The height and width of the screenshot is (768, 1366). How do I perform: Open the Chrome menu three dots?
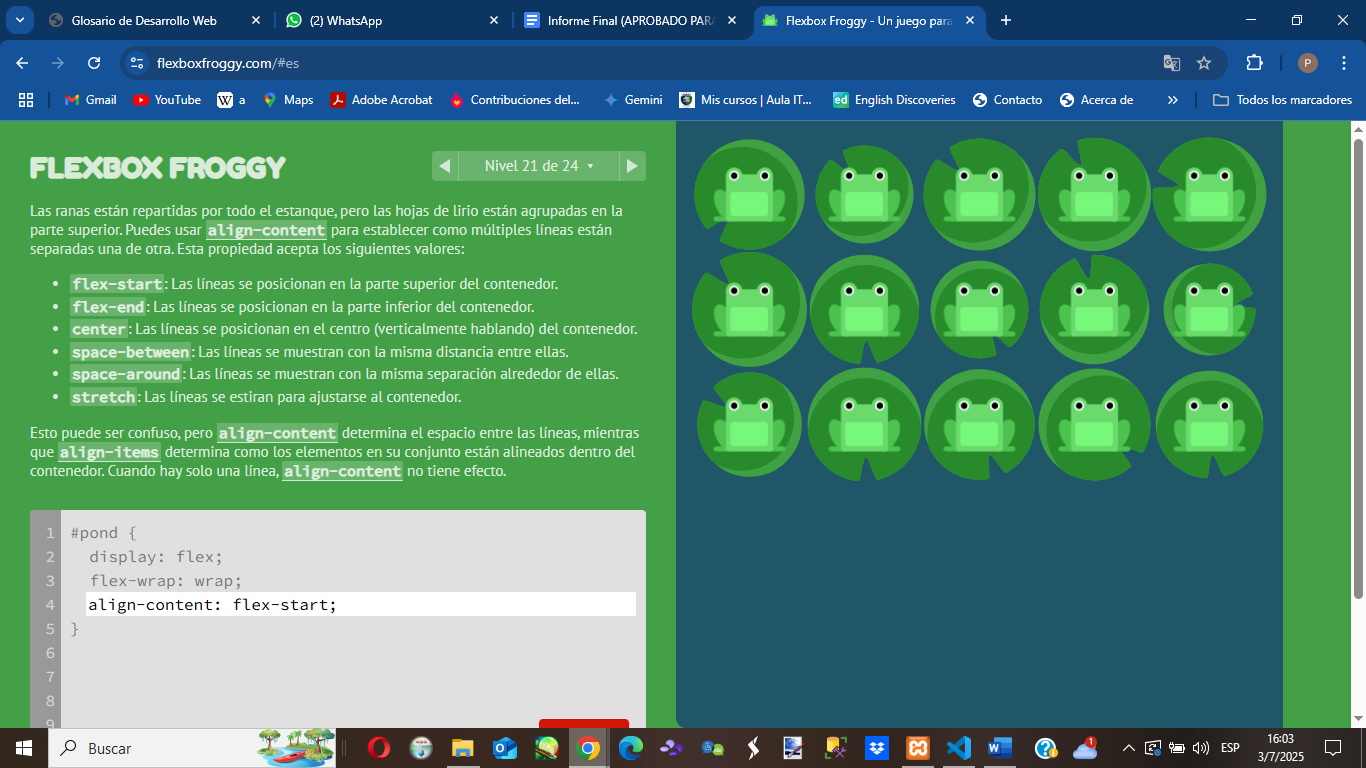pos(1344,63)
